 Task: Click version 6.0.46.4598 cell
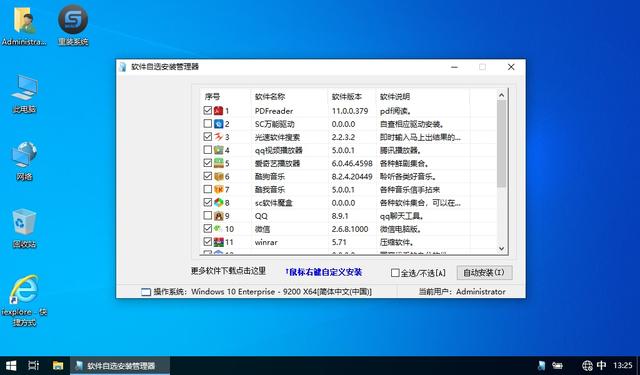coord(352,164)
